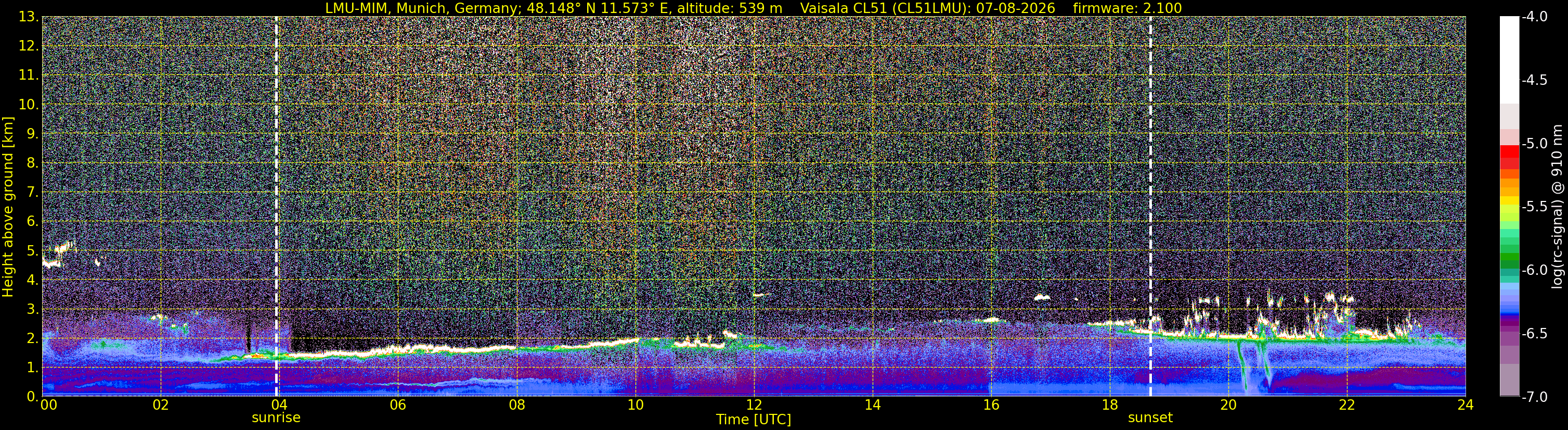Select the yellow band of the colorbar
1568x430 pixels.
click(x=1509, y=200)
